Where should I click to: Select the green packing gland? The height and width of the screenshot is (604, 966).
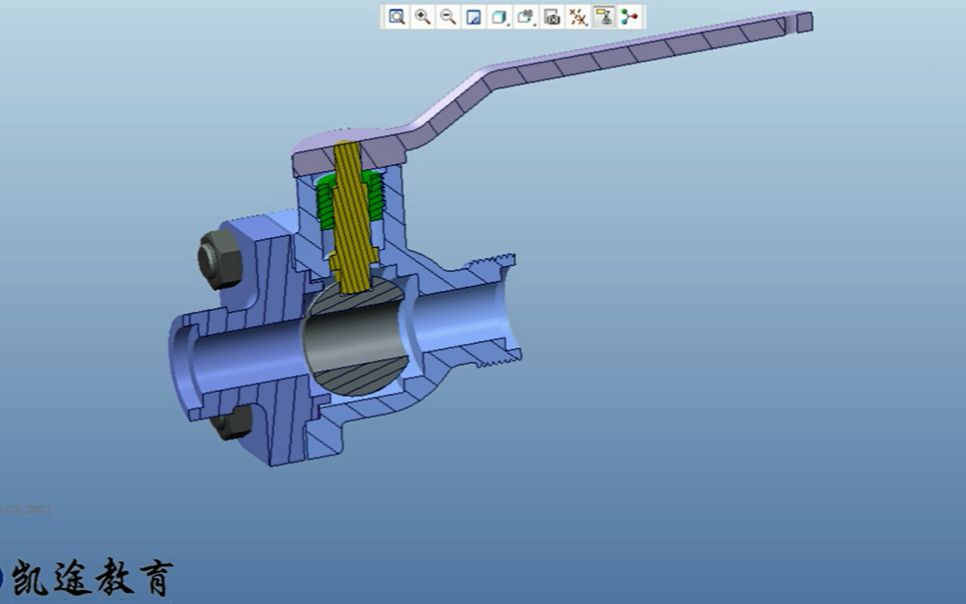coord(328,200)
